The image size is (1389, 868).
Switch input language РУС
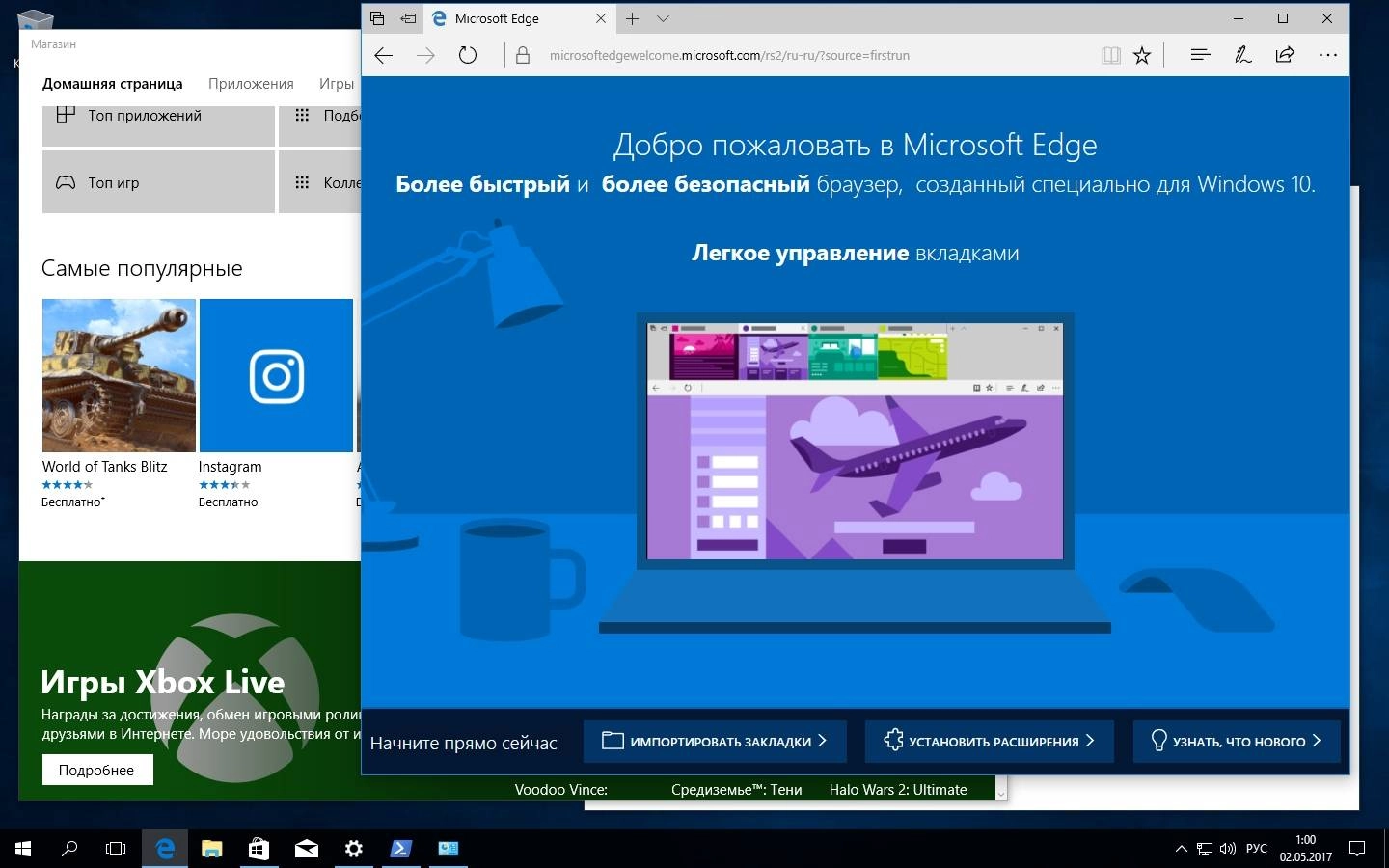[1257, 849]
